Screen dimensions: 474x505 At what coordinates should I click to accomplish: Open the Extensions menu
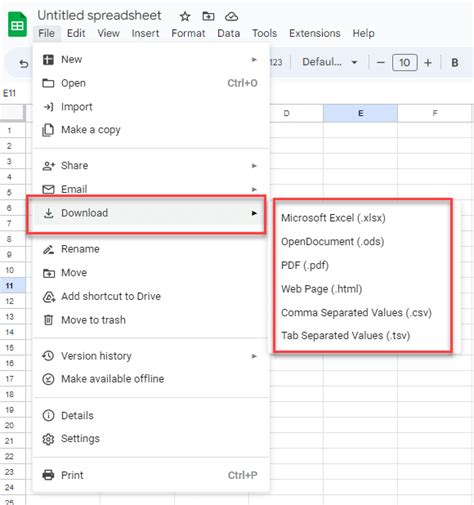[315, 33]
